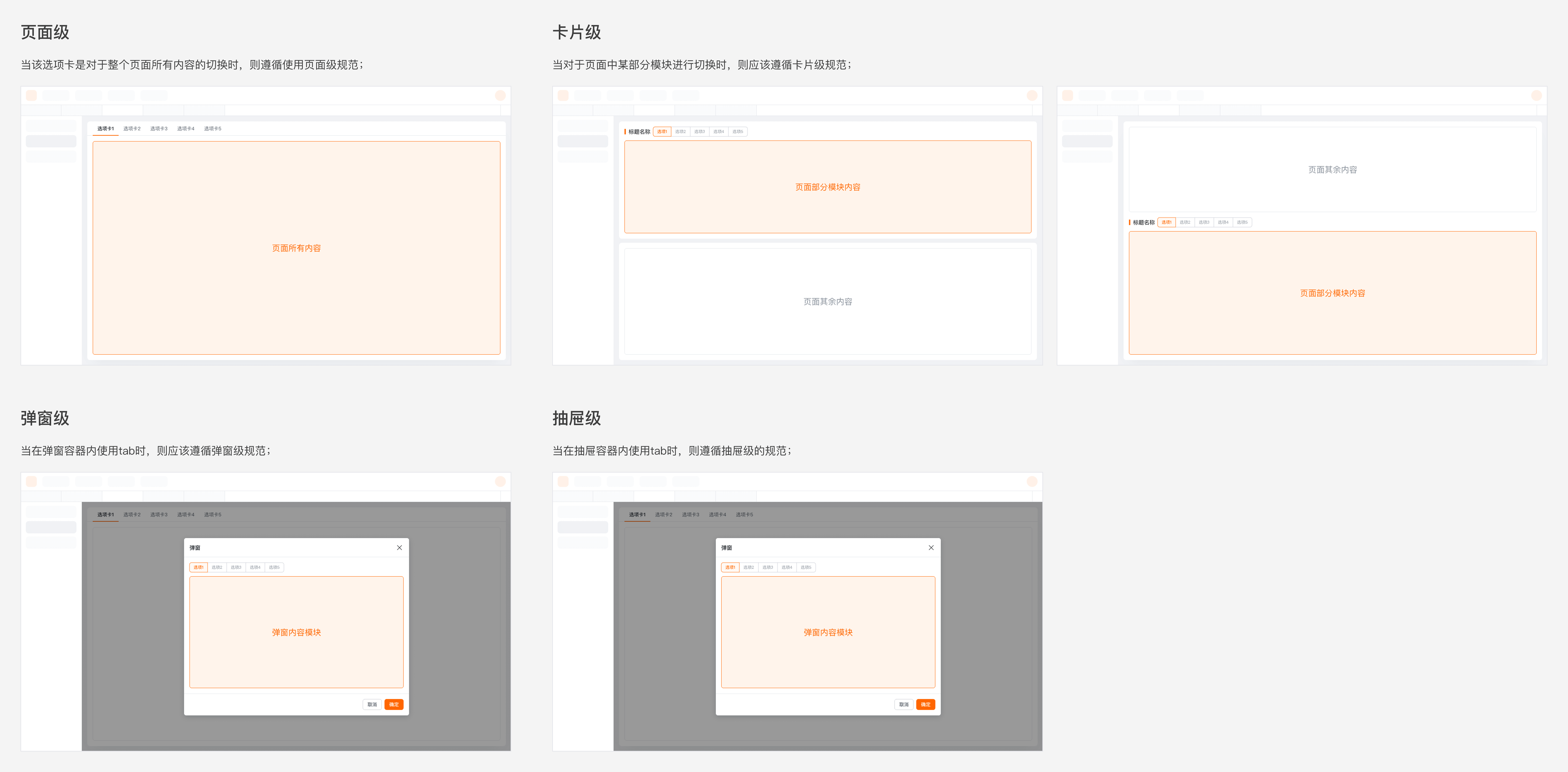This screenshot has width=1568, height=772.
Task: Select dimmed 选项卡2 behind the 弹窗级 dialog
Action: point(132,514)
